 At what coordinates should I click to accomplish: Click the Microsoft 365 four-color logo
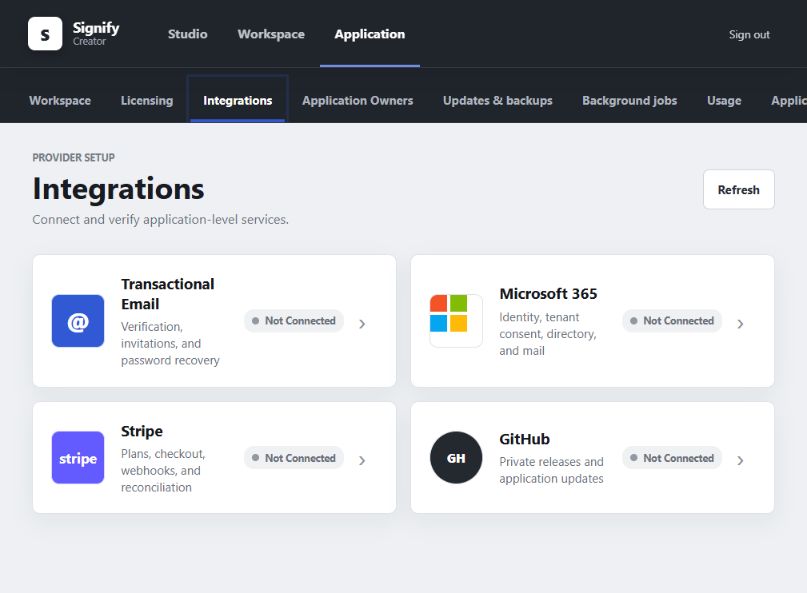[456, 321]
